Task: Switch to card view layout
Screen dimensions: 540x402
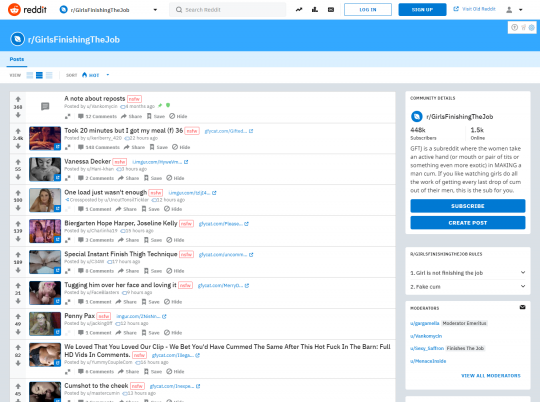Action: pos(30,75)
